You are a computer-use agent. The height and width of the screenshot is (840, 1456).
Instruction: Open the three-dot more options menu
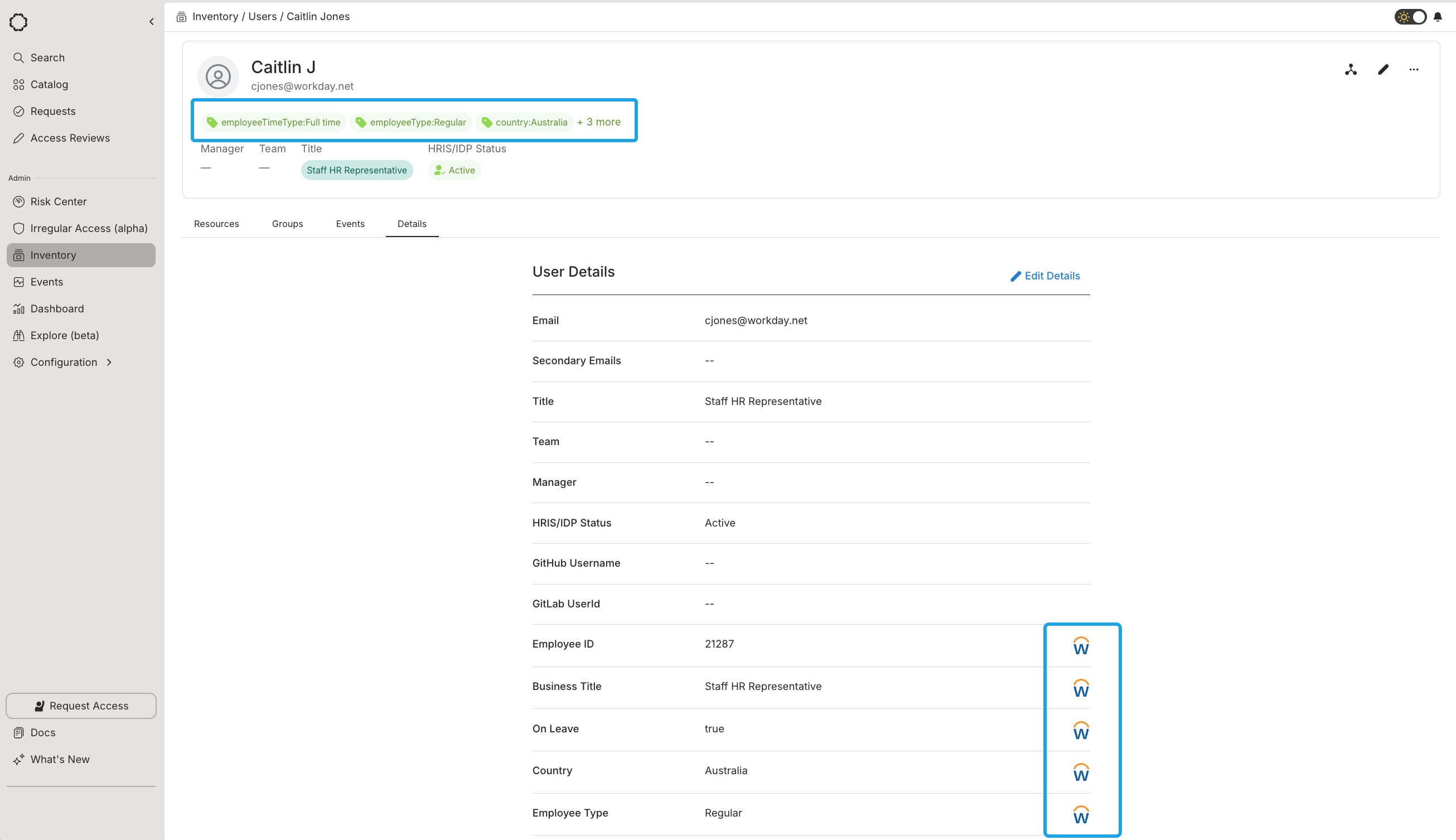[x=1413, y=70]
